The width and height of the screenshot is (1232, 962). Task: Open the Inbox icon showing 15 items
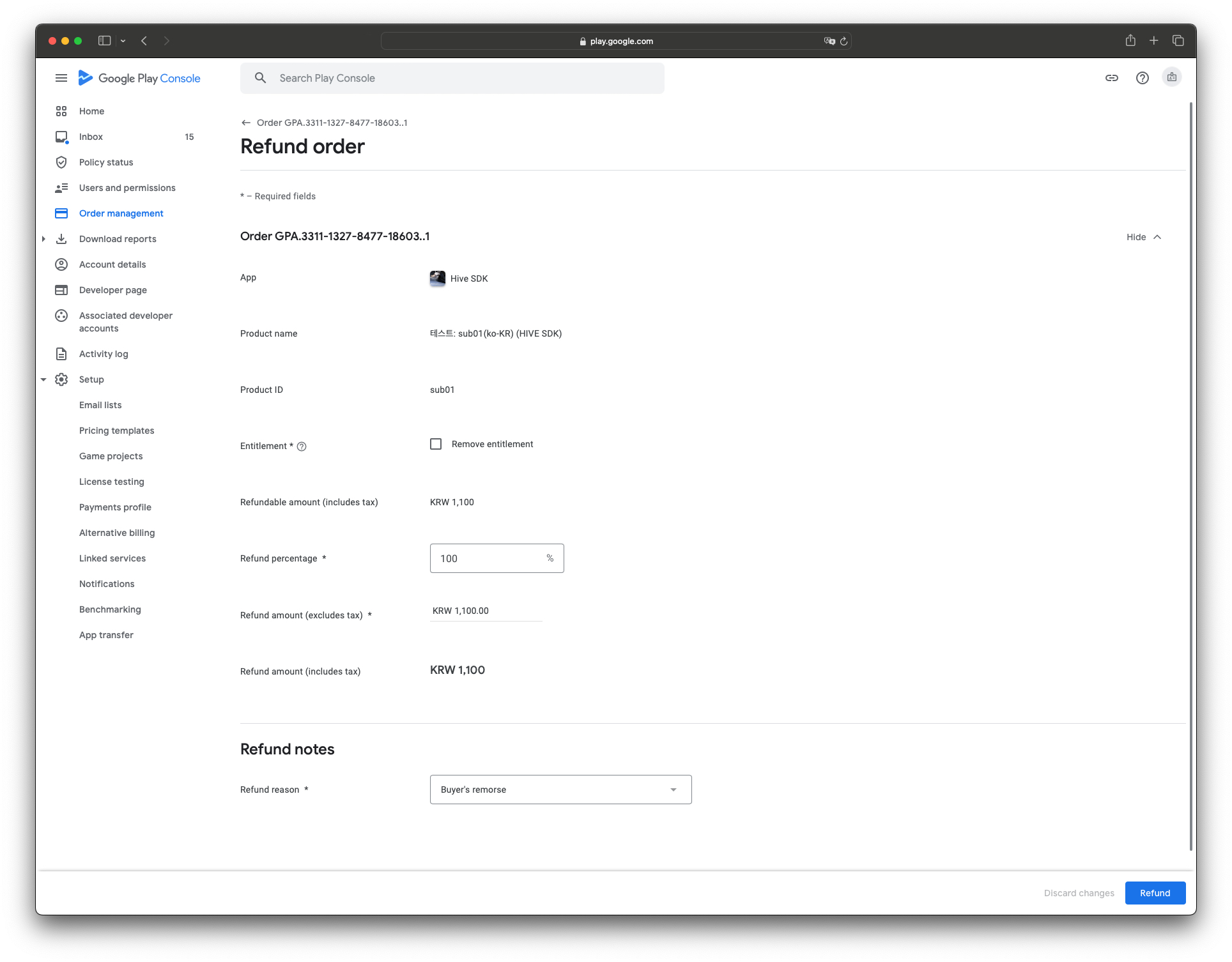pos(61,136)
